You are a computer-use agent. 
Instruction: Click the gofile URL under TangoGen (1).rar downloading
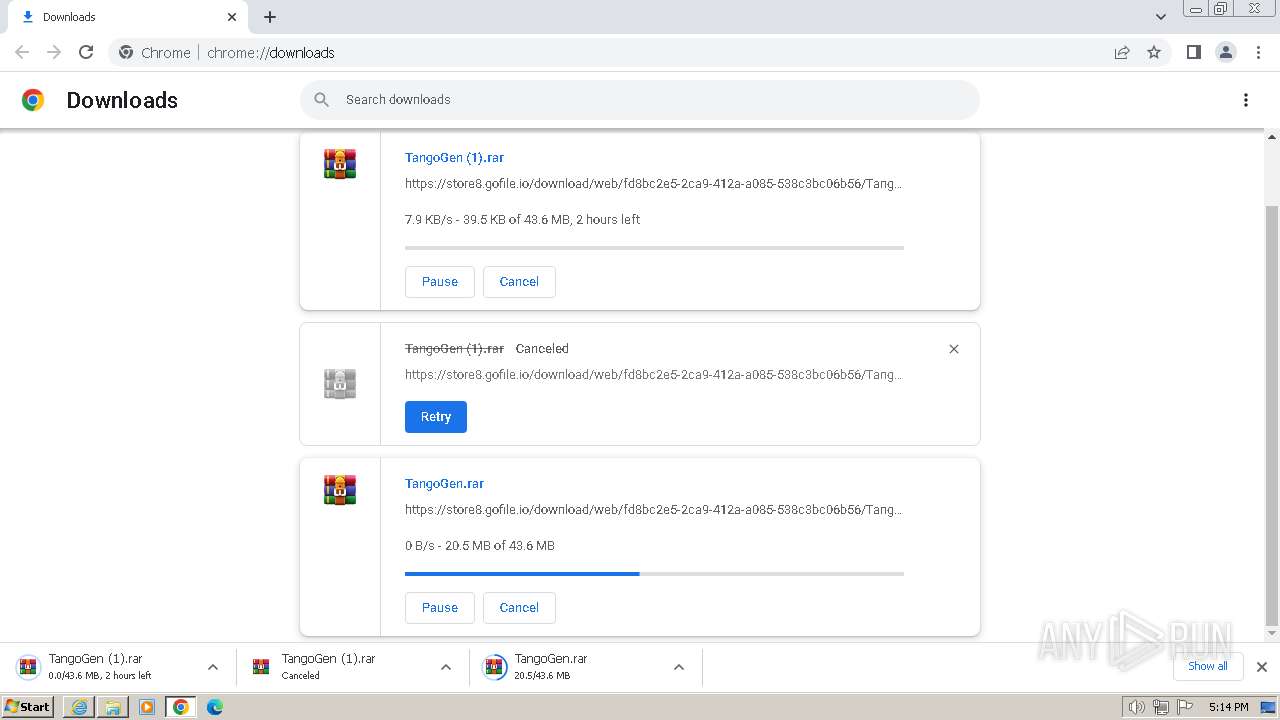click(x=653, y=184)
